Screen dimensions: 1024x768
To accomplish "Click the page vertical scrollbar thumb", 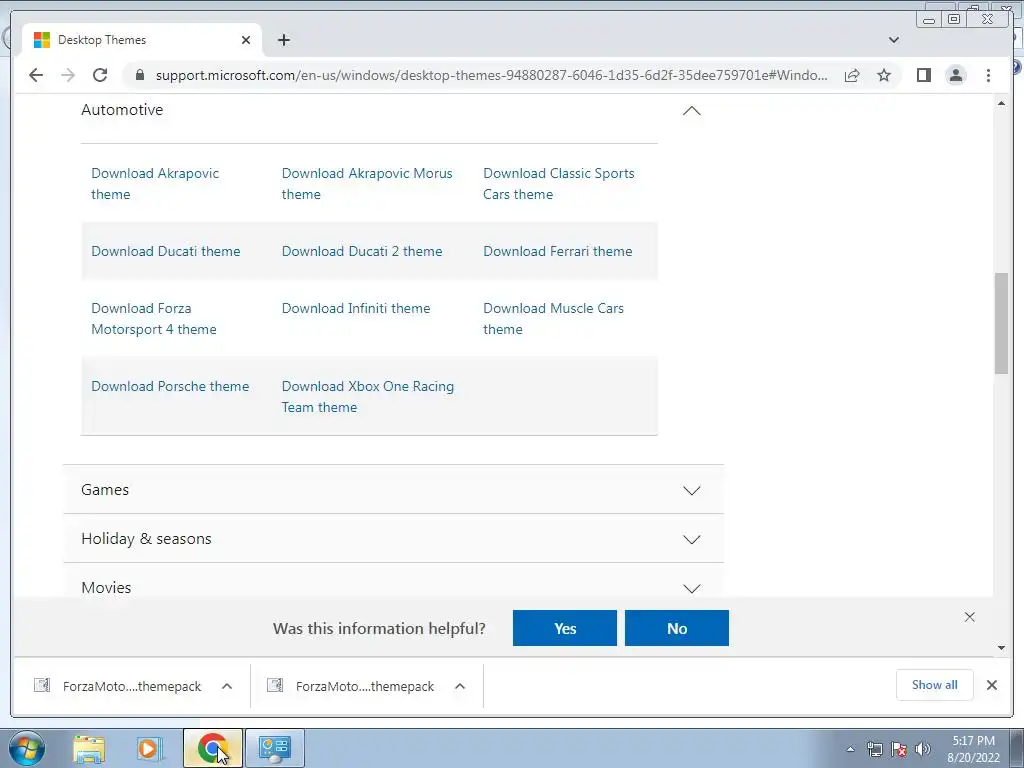I will click(x=1001, y=324).
